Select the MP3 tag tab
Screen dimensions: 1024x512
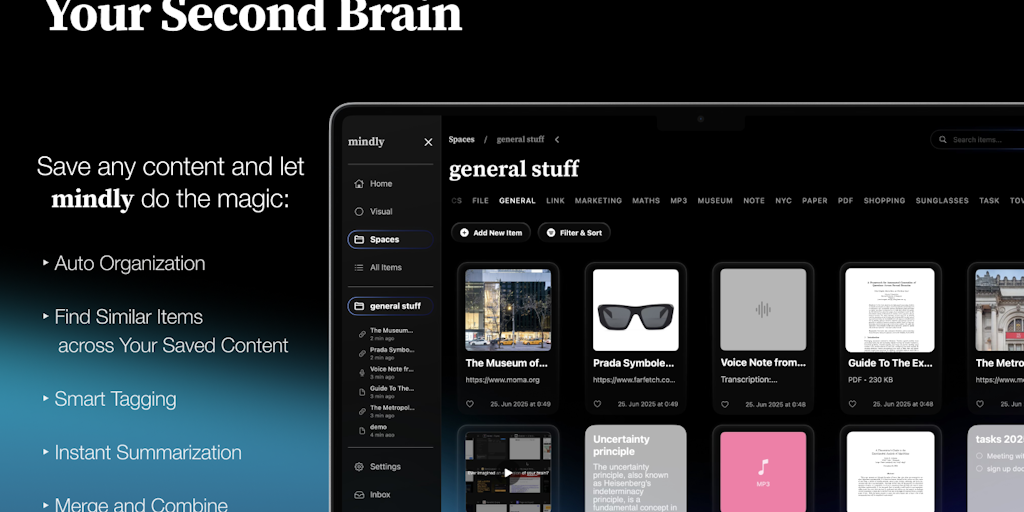[x=679, y=201]
